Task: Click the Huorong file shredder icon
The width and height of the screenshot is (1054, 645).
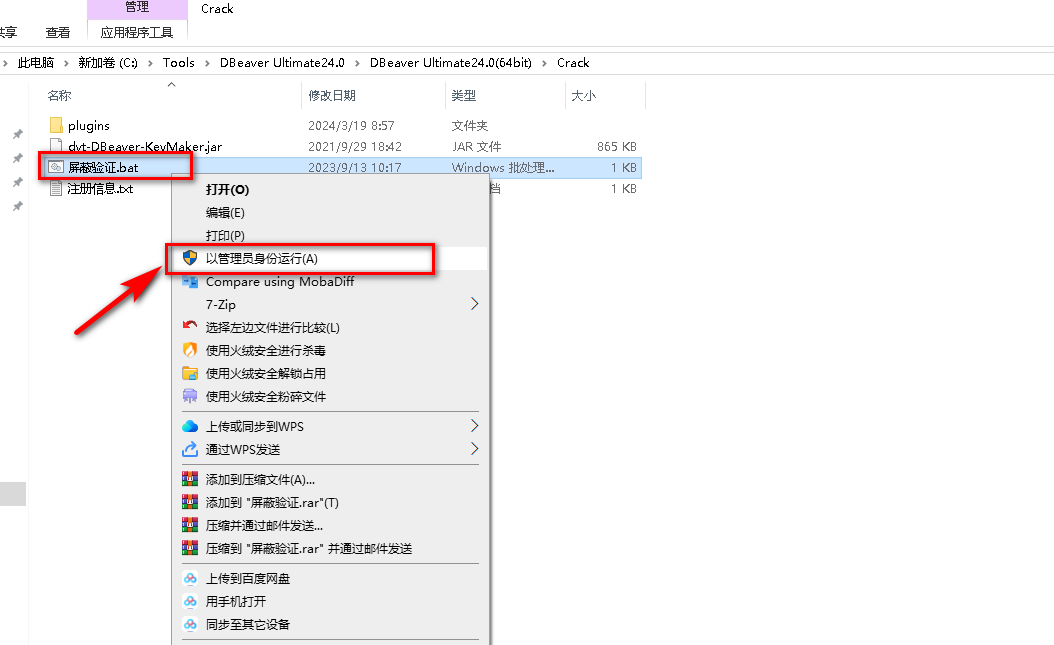Action: (x=190, y=396)
